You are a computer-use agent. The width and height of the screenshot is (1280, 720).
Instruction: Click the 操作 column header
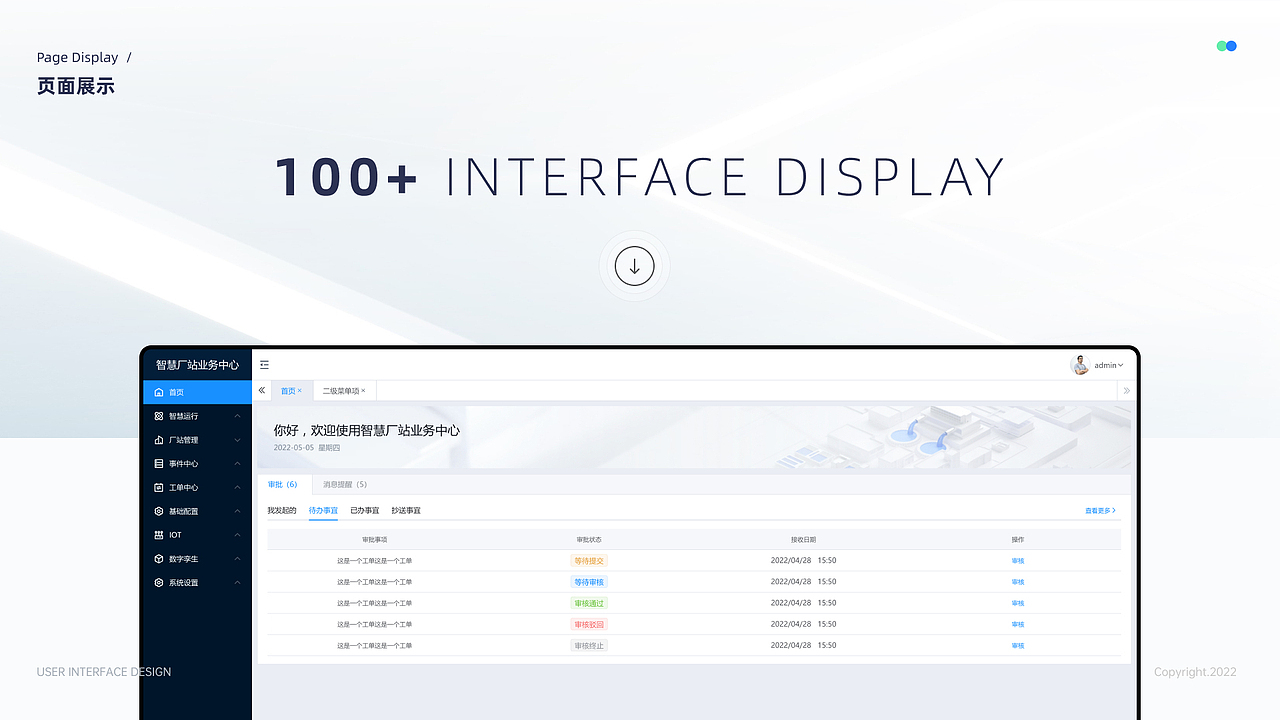pos(1018,540)
